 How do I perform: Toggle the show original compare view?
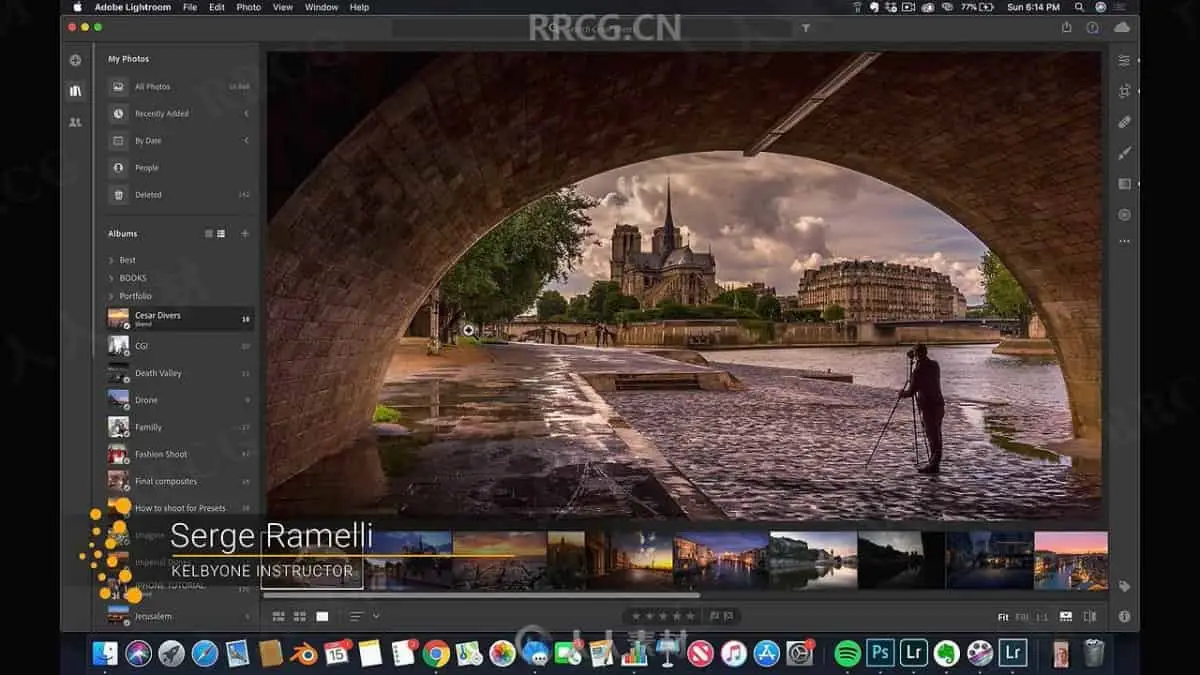click(1090, 617)
